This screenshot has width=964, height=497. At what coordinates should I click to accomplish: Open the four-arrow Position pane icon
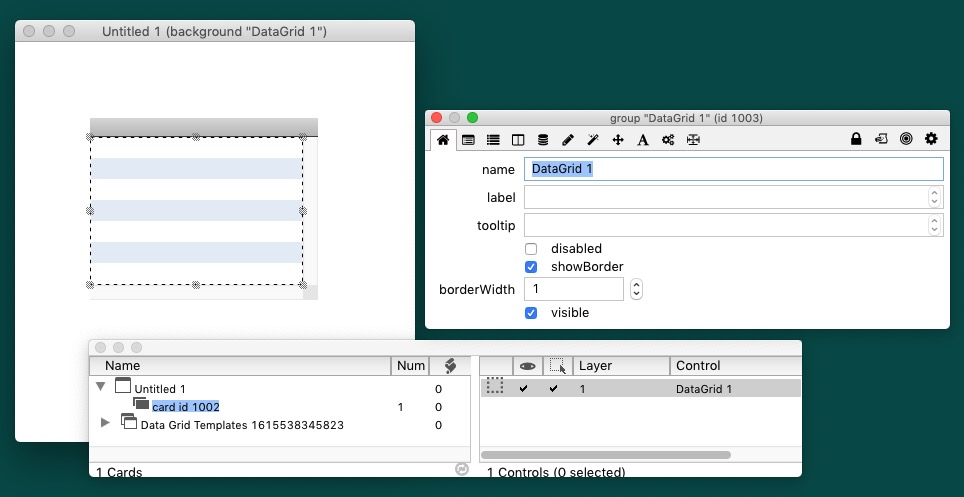(618, 140)
